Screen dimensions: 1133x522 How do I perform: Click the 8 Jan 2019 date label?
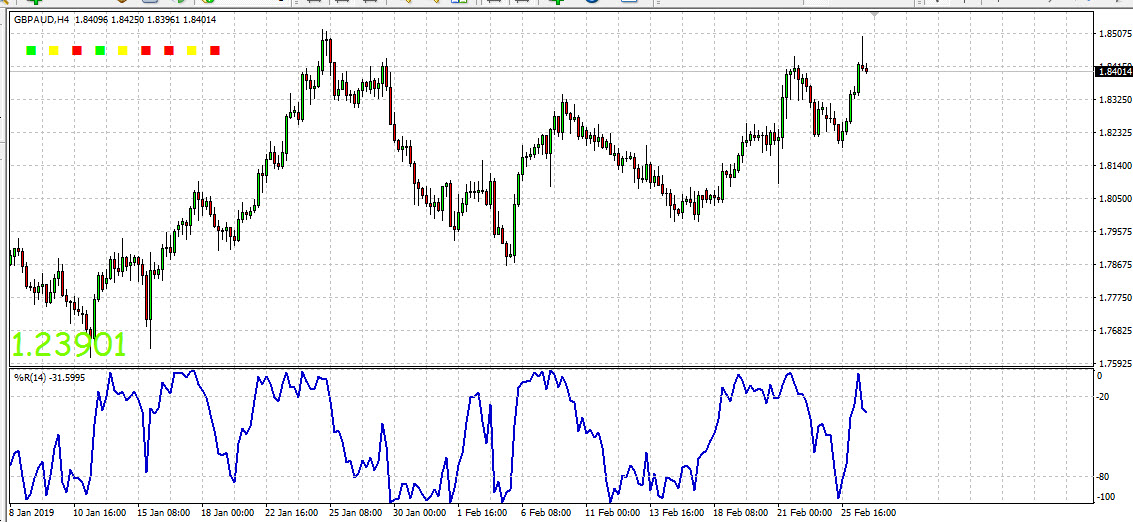click(x=32, y=512)
